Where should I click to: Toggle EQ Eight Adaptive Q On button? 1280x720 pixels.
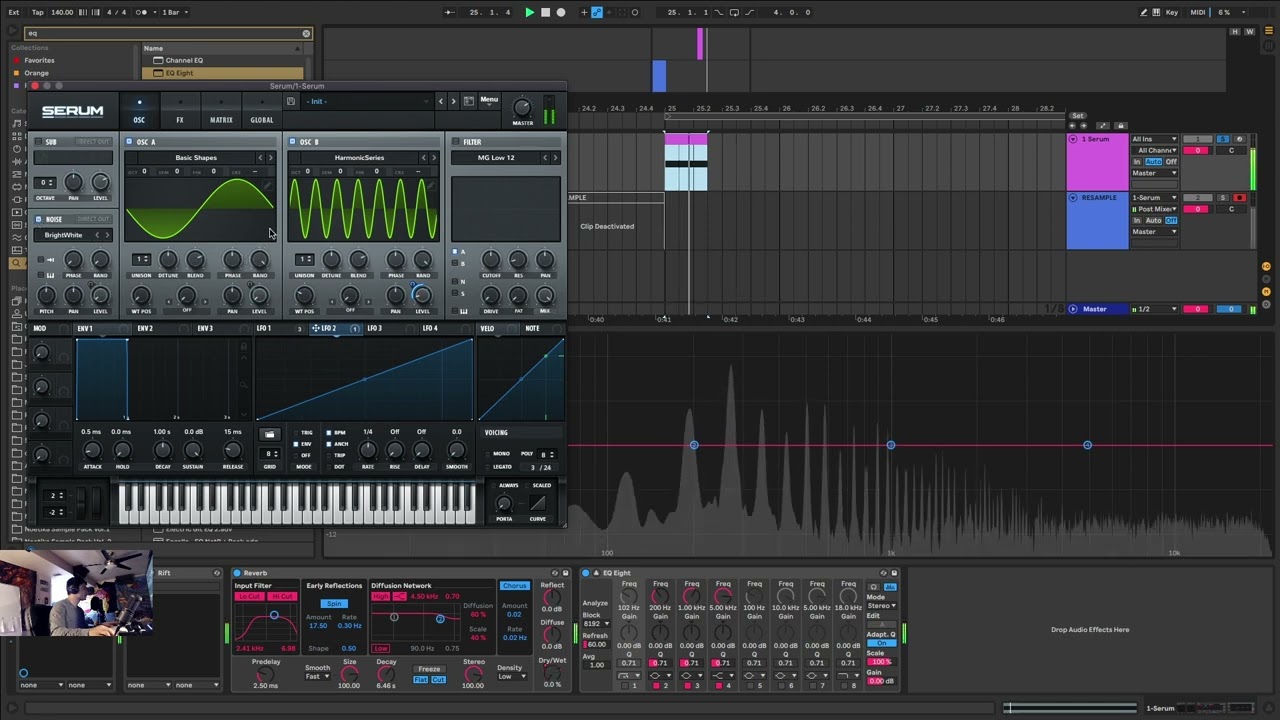(881, 643)
